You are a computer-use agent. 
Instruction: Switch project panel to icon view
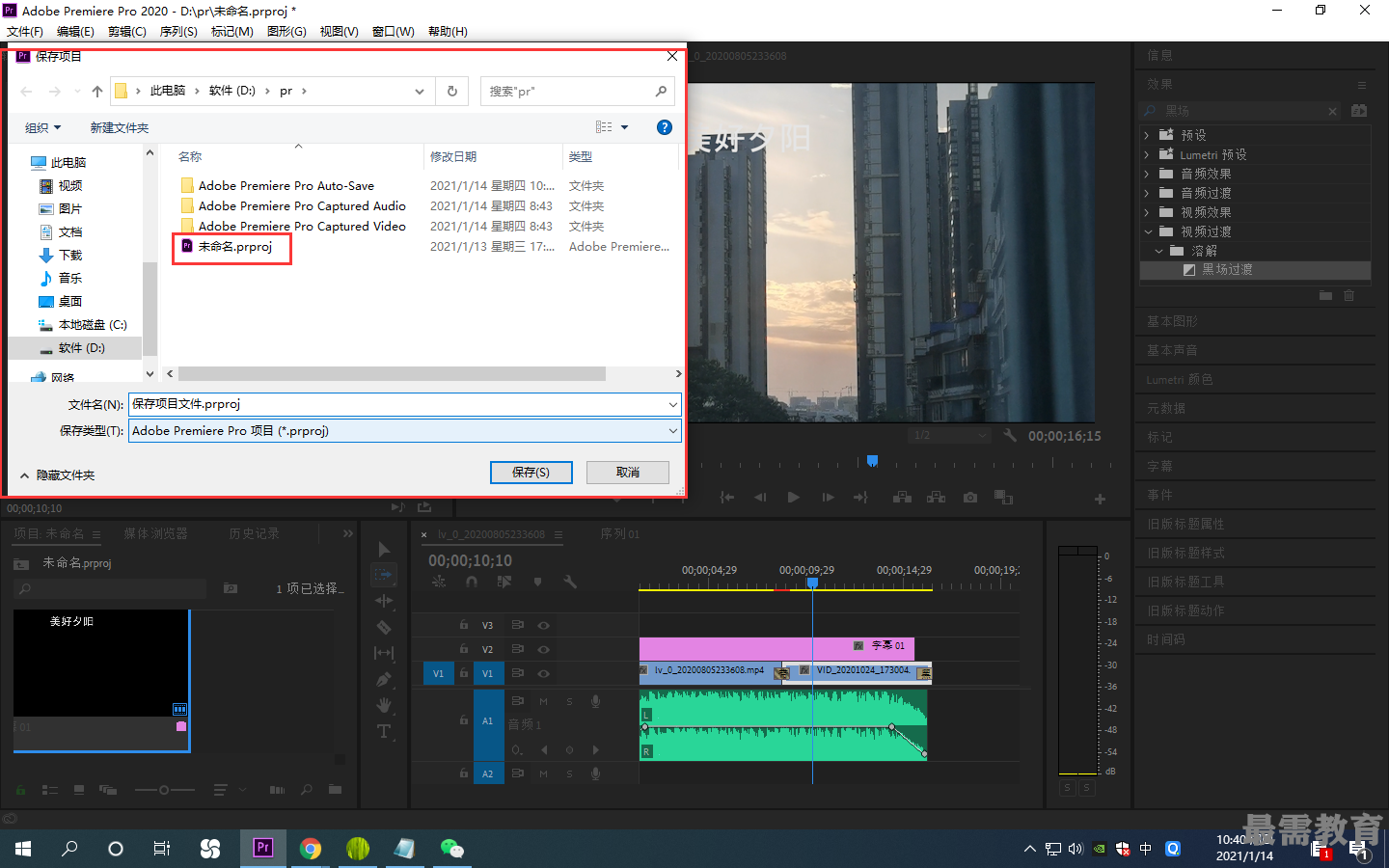79,790
